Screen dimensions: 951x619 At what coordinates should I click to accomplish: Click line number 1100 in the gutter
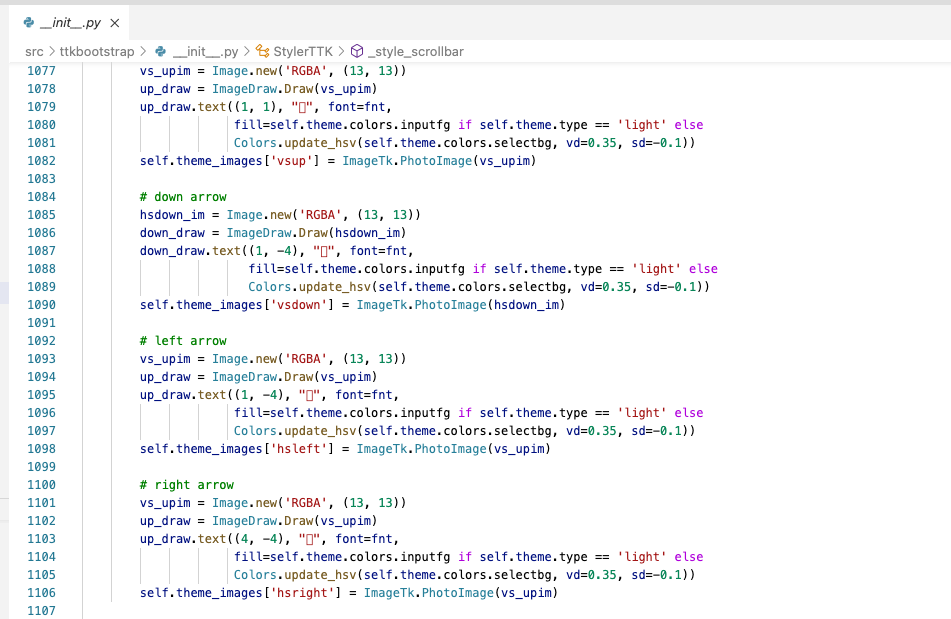point(41,484)
